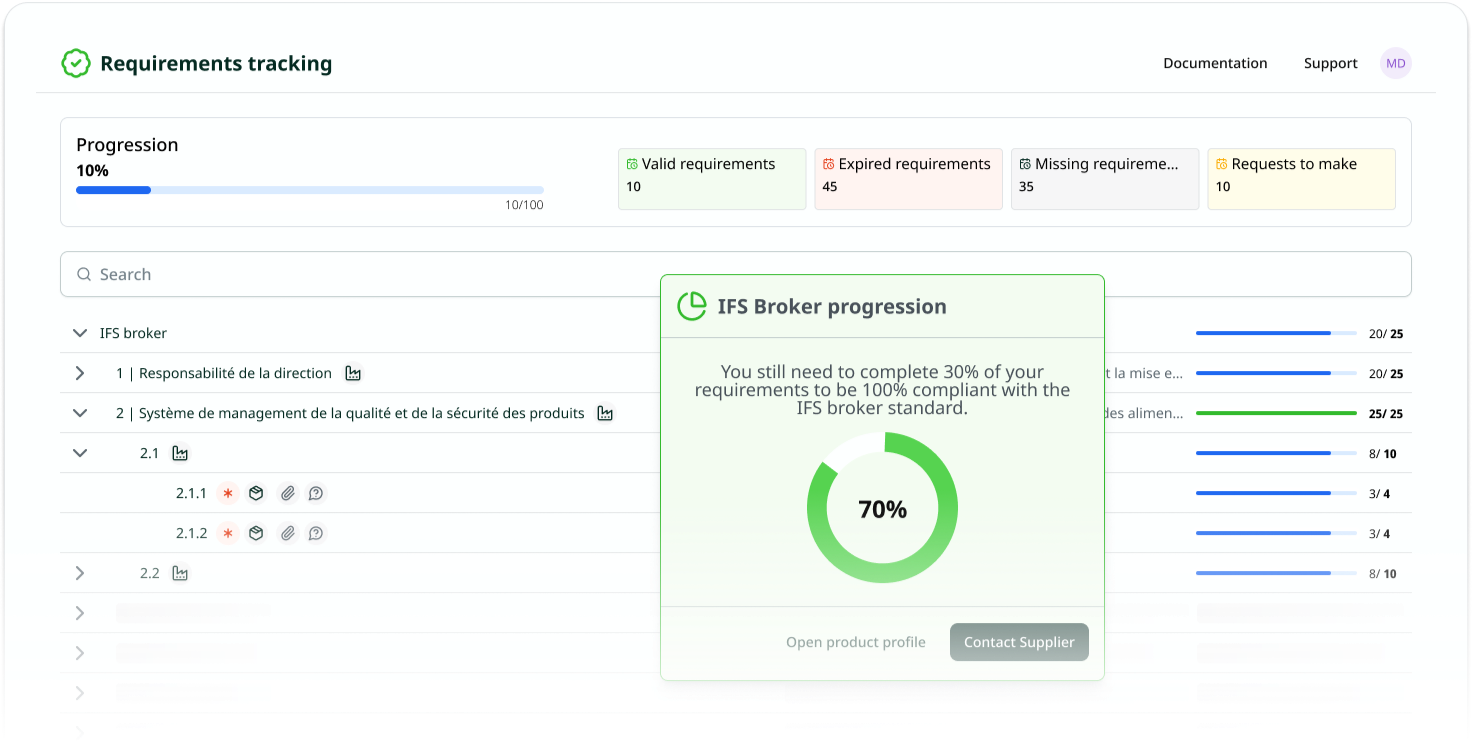Click the box package icon on row 2.1.2

(x=256, y=533)
